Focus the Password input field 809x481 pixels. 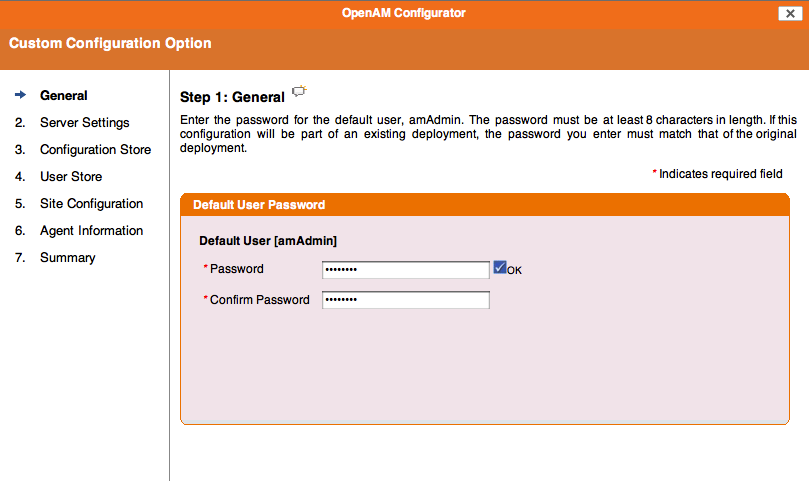coord(406,270)
